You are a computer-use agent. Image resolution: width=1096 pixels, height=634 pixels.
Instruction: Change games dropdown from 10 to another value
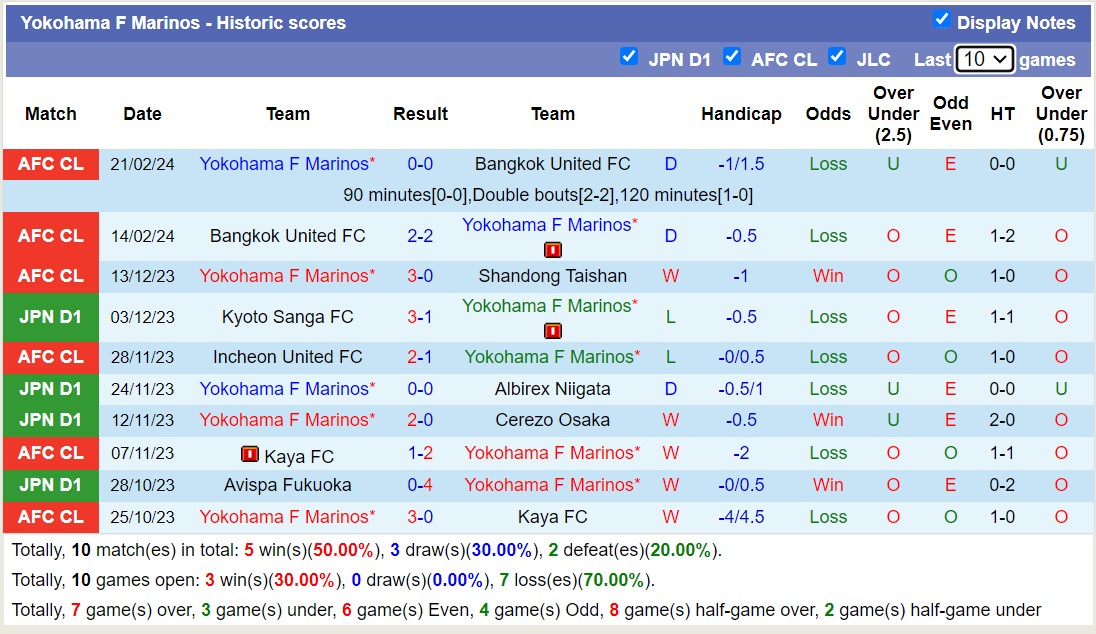coord(984,59)
